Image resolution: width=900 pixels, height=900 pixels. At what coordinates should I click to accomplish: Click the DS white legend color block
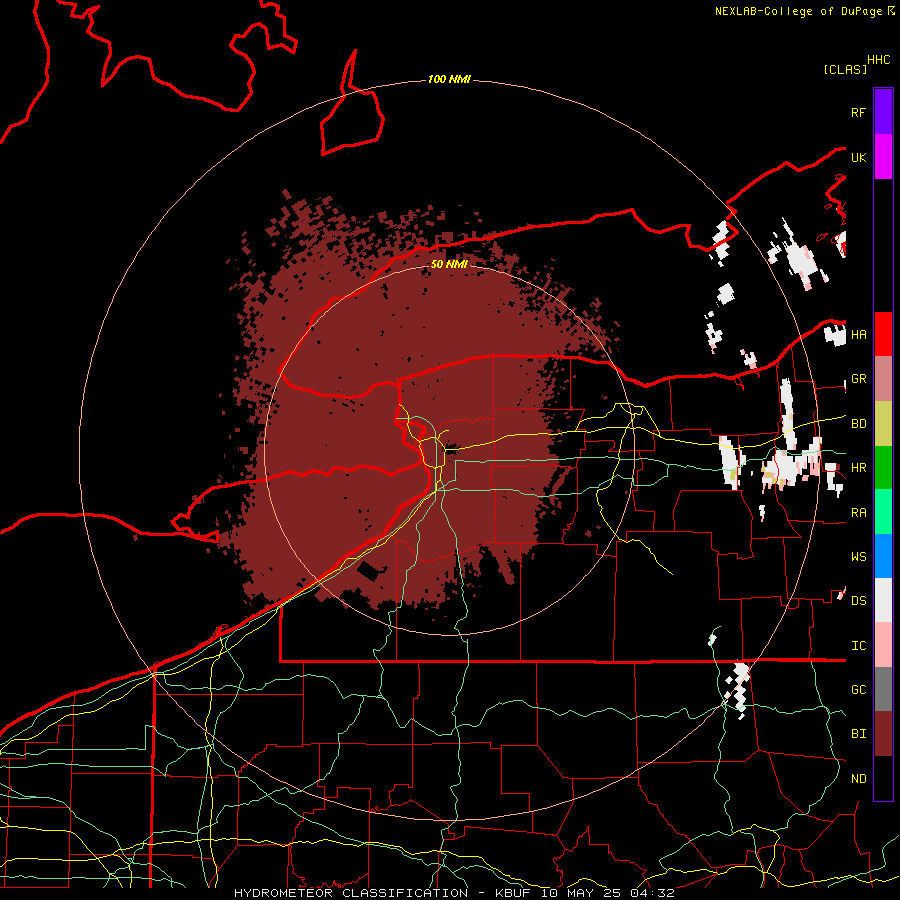tap(883, 600)
